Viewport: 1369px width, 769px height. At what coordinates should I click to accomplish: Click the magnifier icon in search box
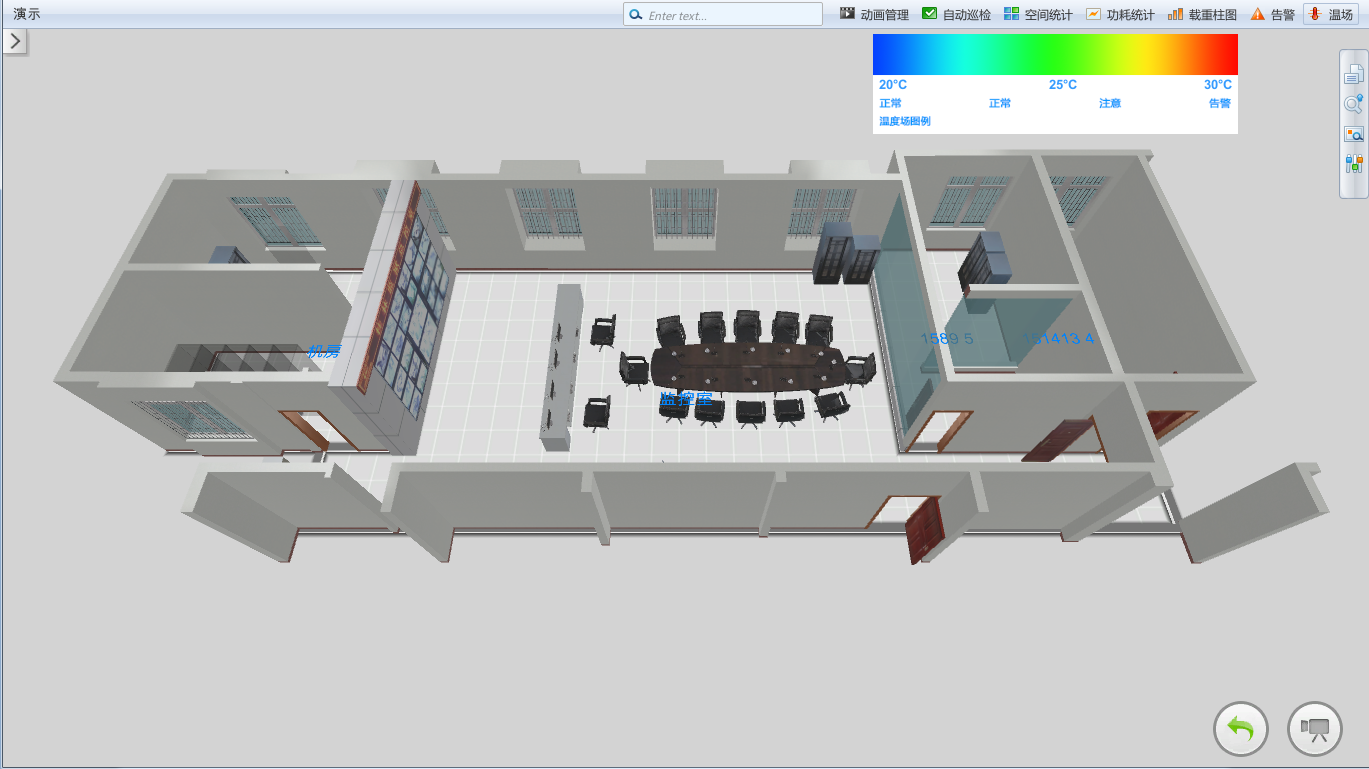click(x=635, y=15)
